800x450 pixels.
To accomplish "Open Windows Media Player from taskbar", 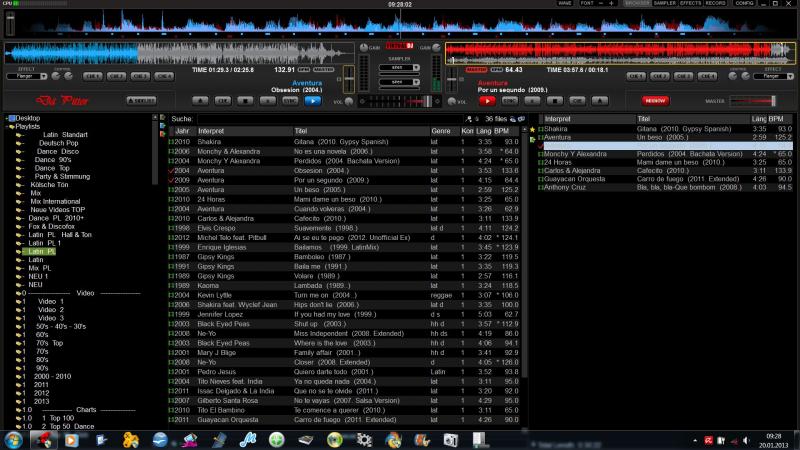I will (71, 440).
